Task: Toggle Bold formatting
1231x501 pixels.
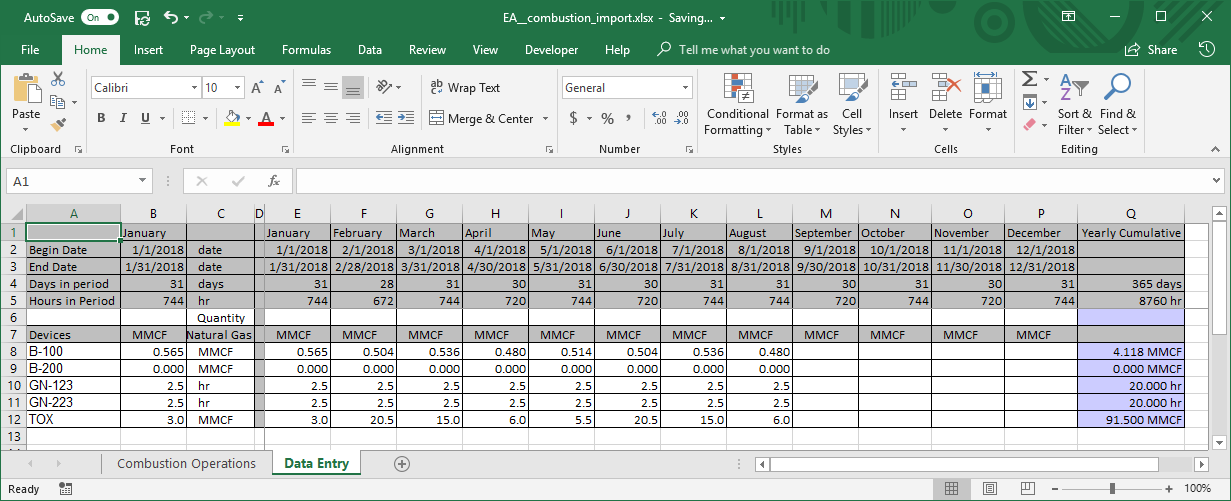Action: [101, 118]
